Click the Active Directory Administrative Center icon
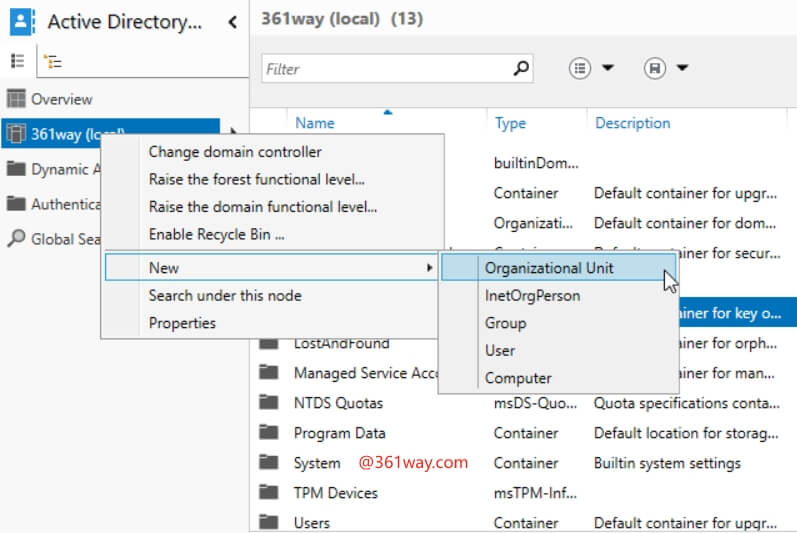The height and width of the screenshot is (533, 797). point(22,21)
